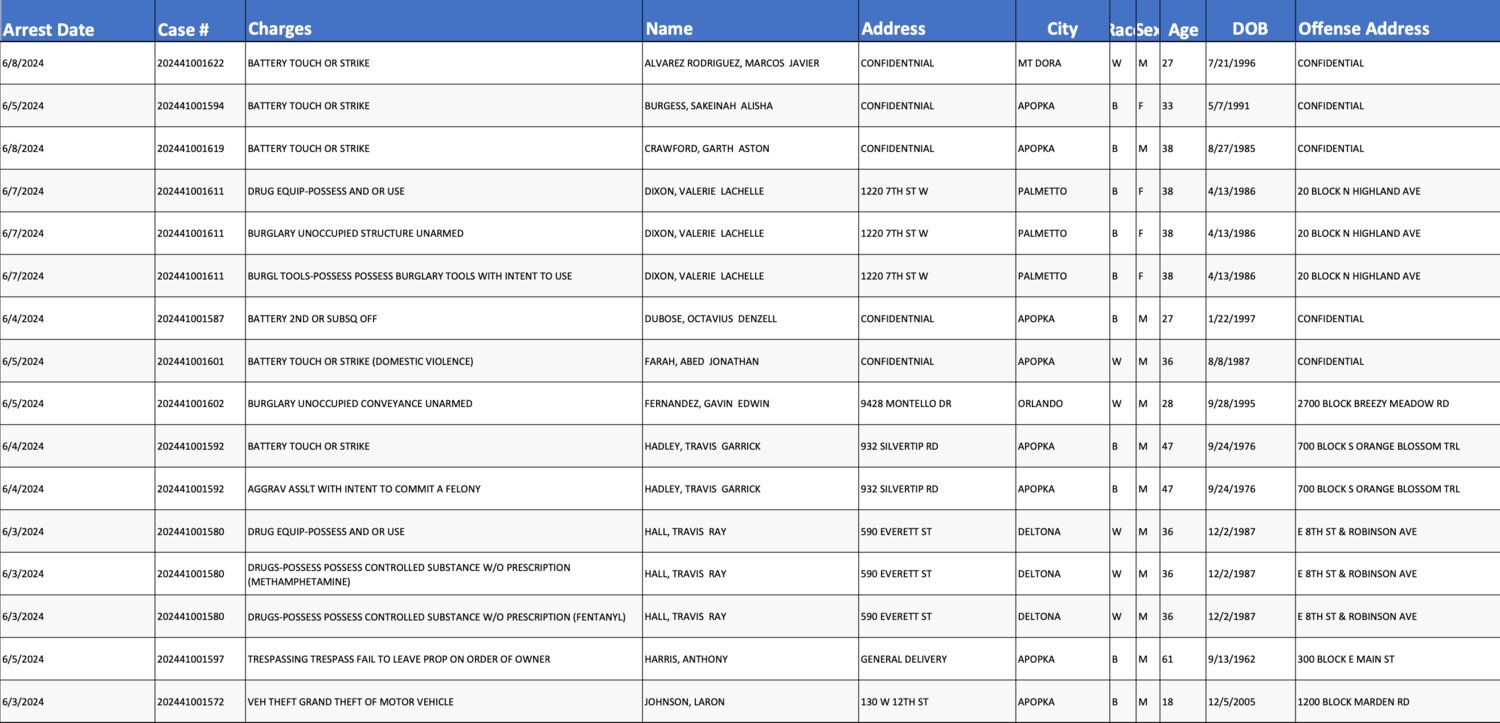
Task: Click city MT DORA
Action: 1039,63
